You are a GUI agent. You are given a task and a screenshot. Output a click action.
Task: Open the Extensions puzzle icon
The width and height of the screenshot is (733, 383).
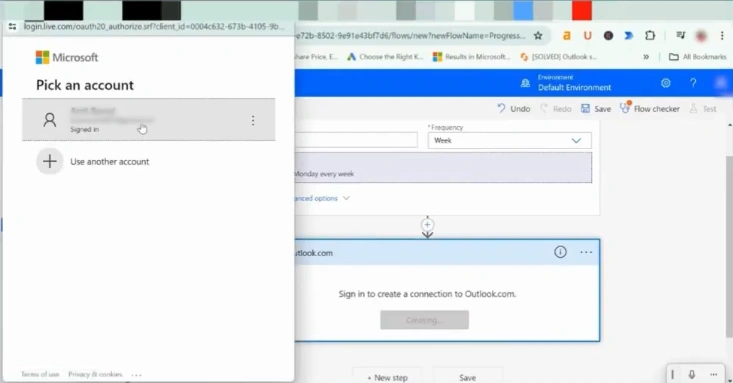[650, 36]
